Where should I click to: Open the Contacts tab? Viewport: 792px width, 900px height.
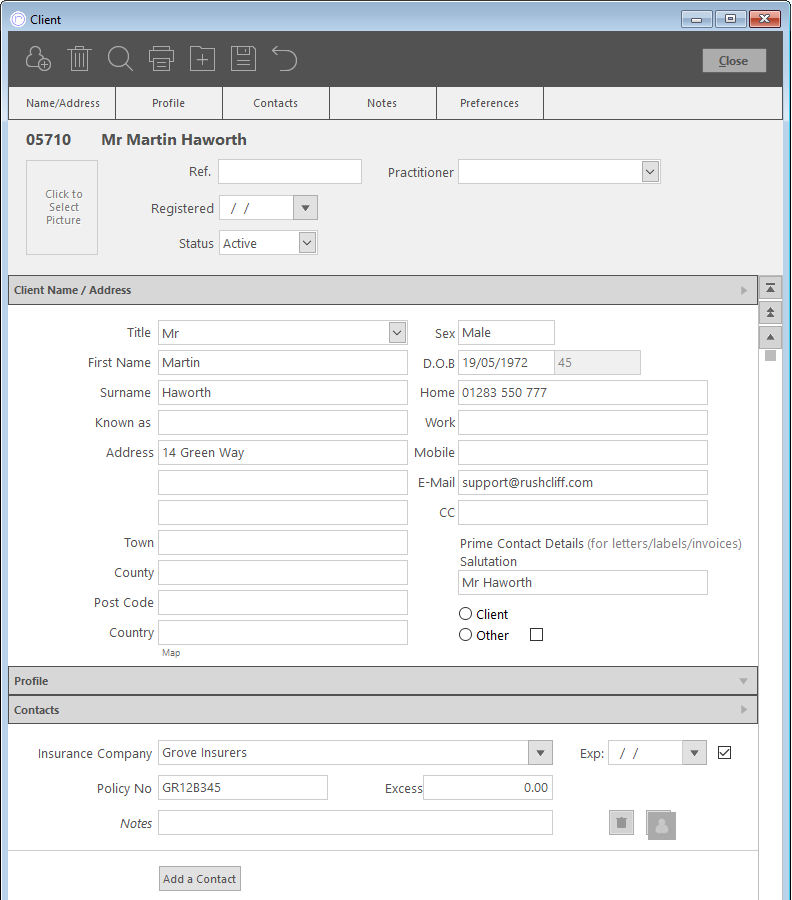[276, 103]
